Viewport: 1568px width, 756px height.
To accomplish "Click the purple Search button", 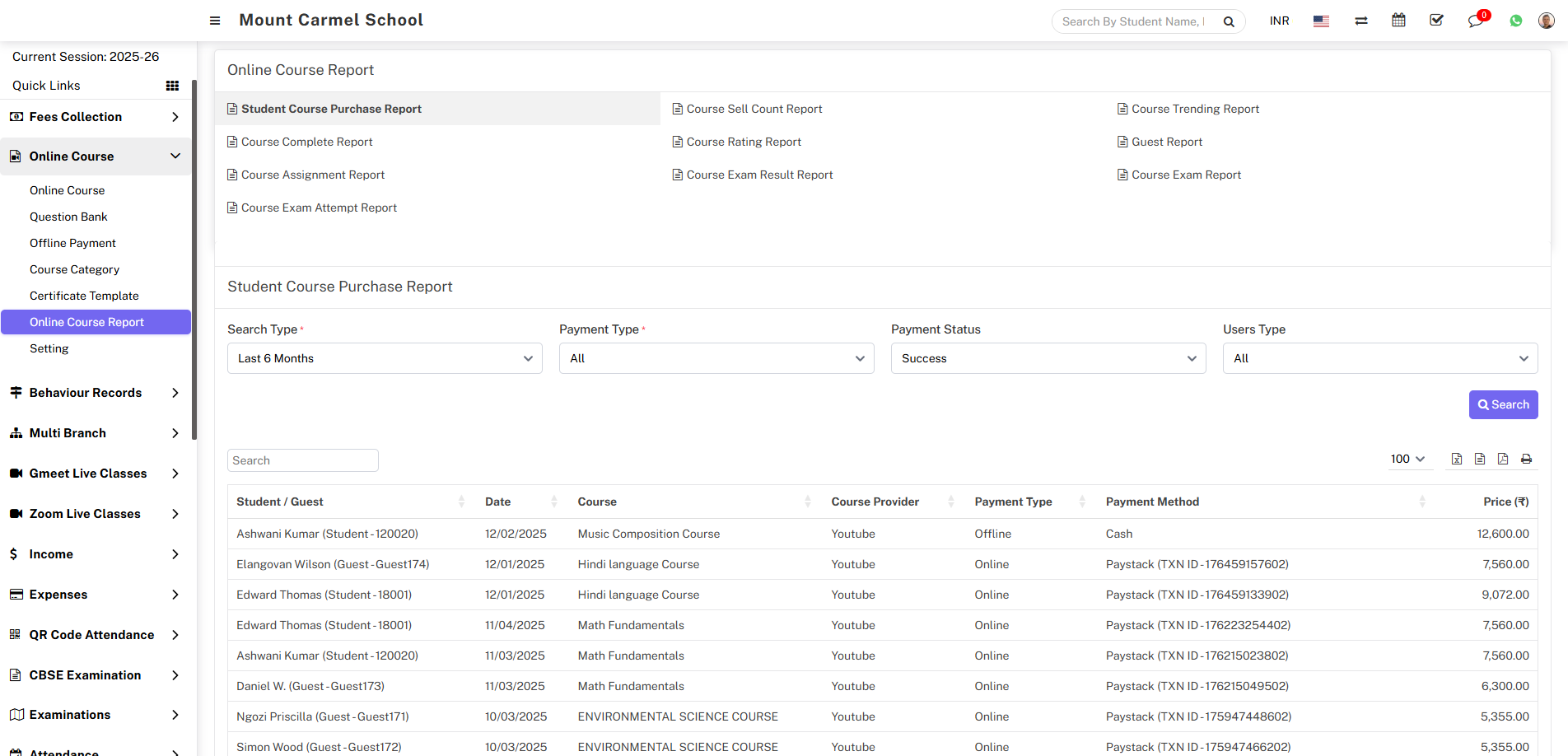I will coord(1503,404).
